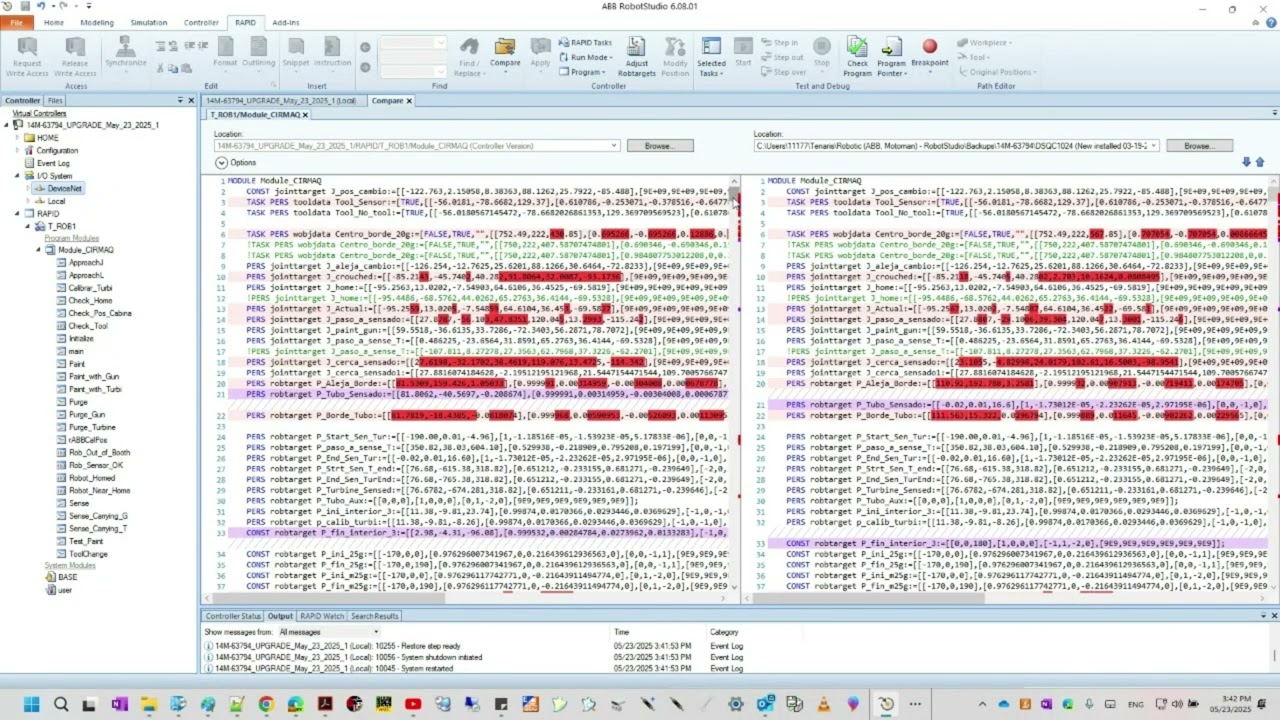Viewport: 1280px width, 720px height.
Task: Open the Workpiece dropdown
Action: pyautogui.click(x=983, y=43)
